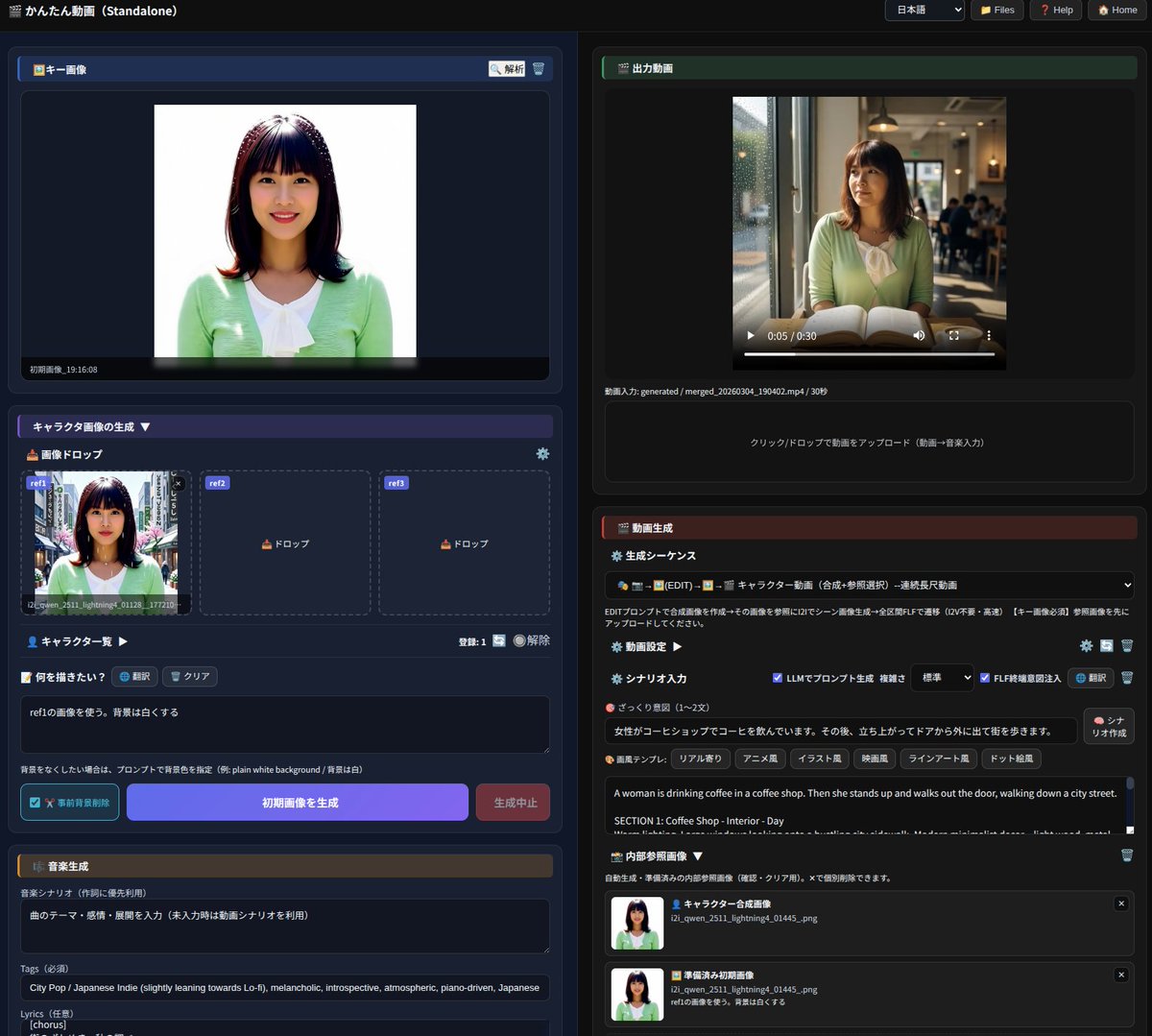Open the 生成シーケンス dropdown
Screen dimensions: 1152x1036
click(870, 585)
